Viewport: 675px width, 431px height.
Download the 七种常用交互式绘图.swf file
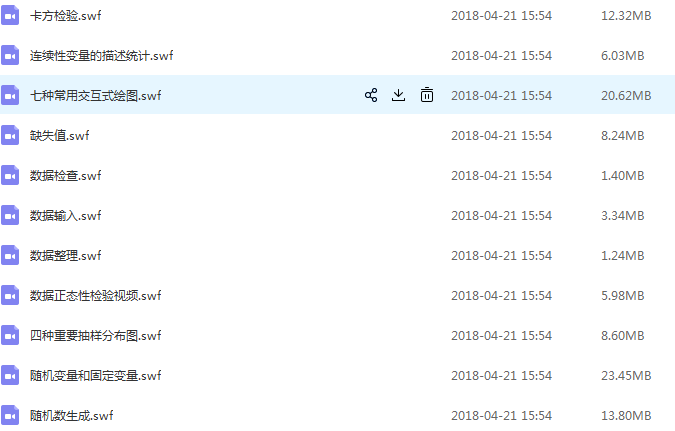[x=398, y=95]
